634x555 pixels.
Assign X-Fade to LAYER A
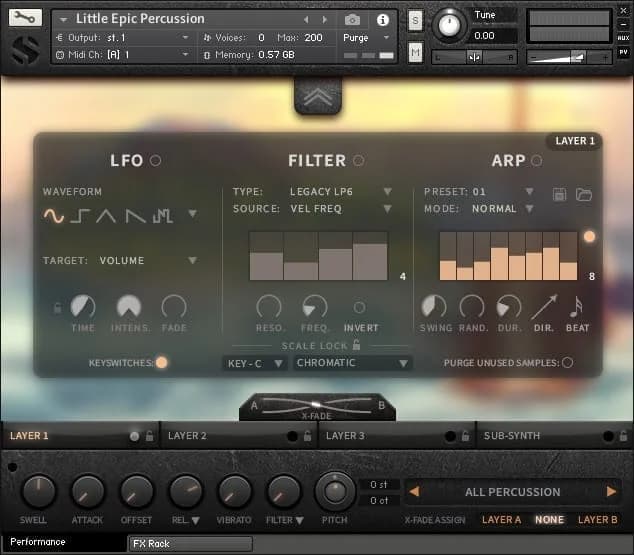501,520
